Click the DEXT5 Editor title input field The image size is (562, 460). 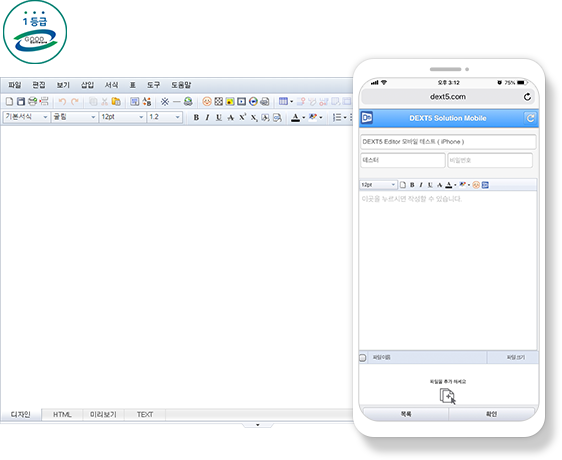448,142
